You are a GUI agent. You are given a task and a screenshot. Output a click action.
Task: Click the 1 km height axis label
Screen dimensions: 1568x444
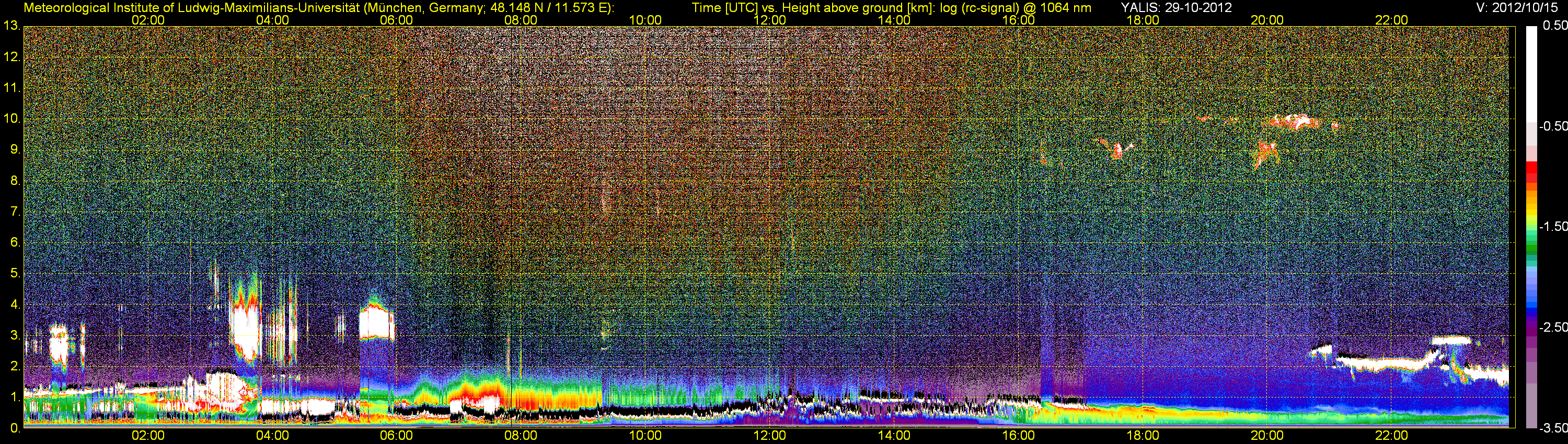click(x=15, y=397)
